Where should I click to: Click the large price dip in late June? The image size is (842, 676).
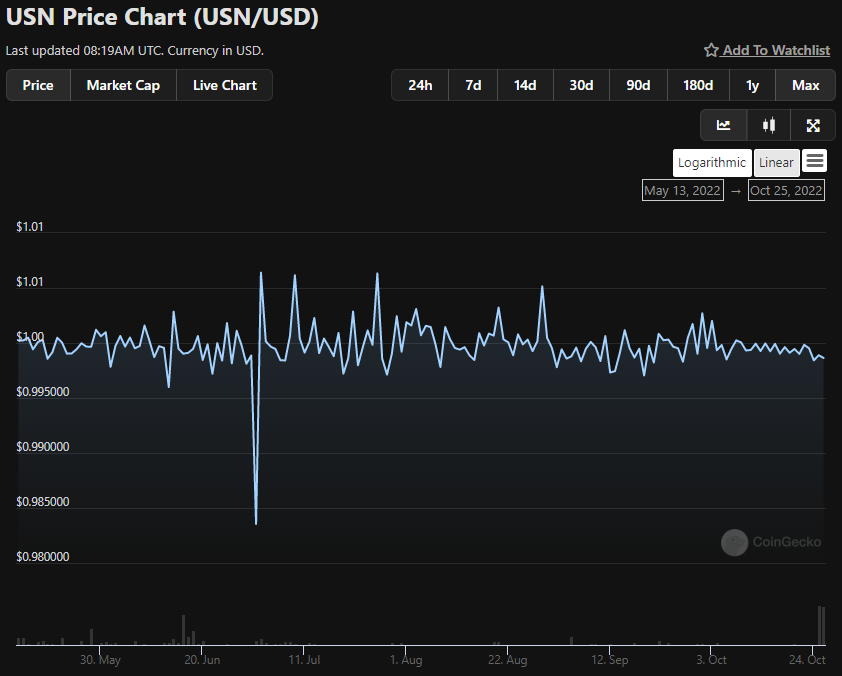pos(256,522)
